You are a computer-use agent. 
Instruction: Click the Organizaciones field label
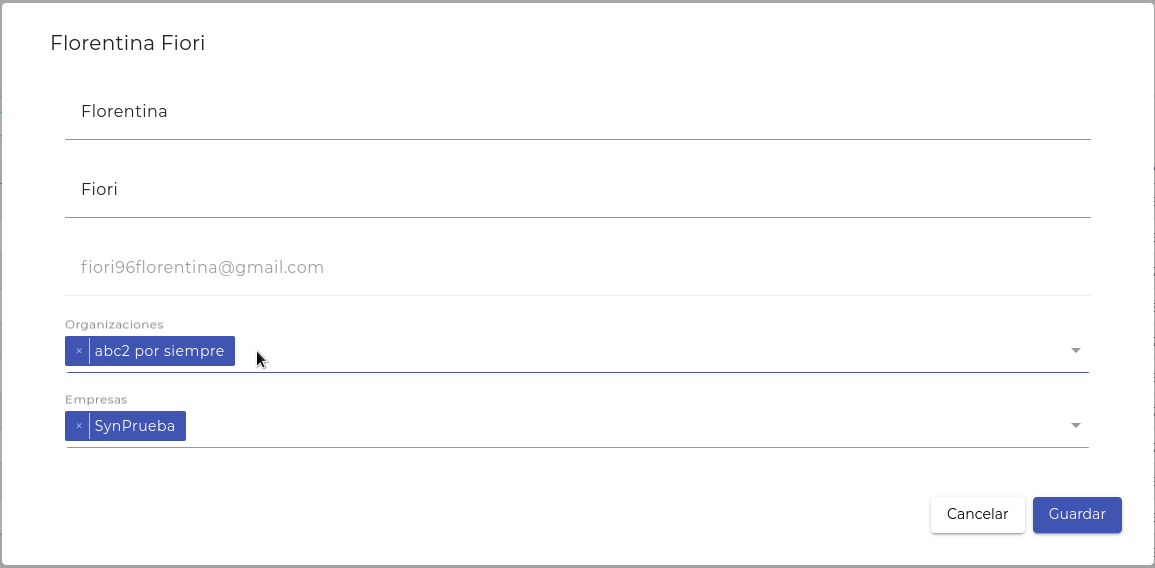click(x=114, y=324)
